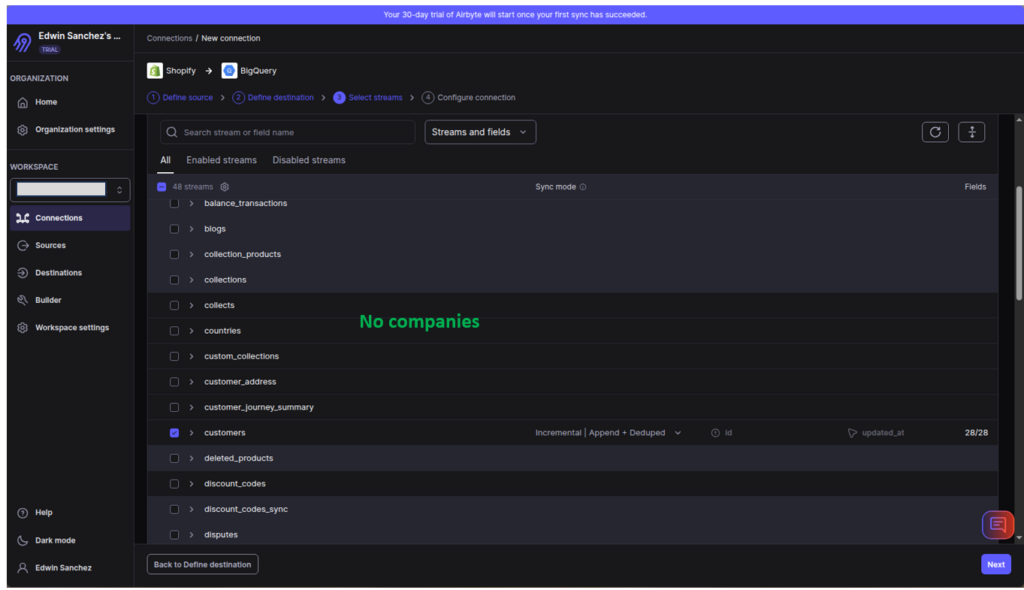Open the Connections breadcrumb link

[169, 38]
